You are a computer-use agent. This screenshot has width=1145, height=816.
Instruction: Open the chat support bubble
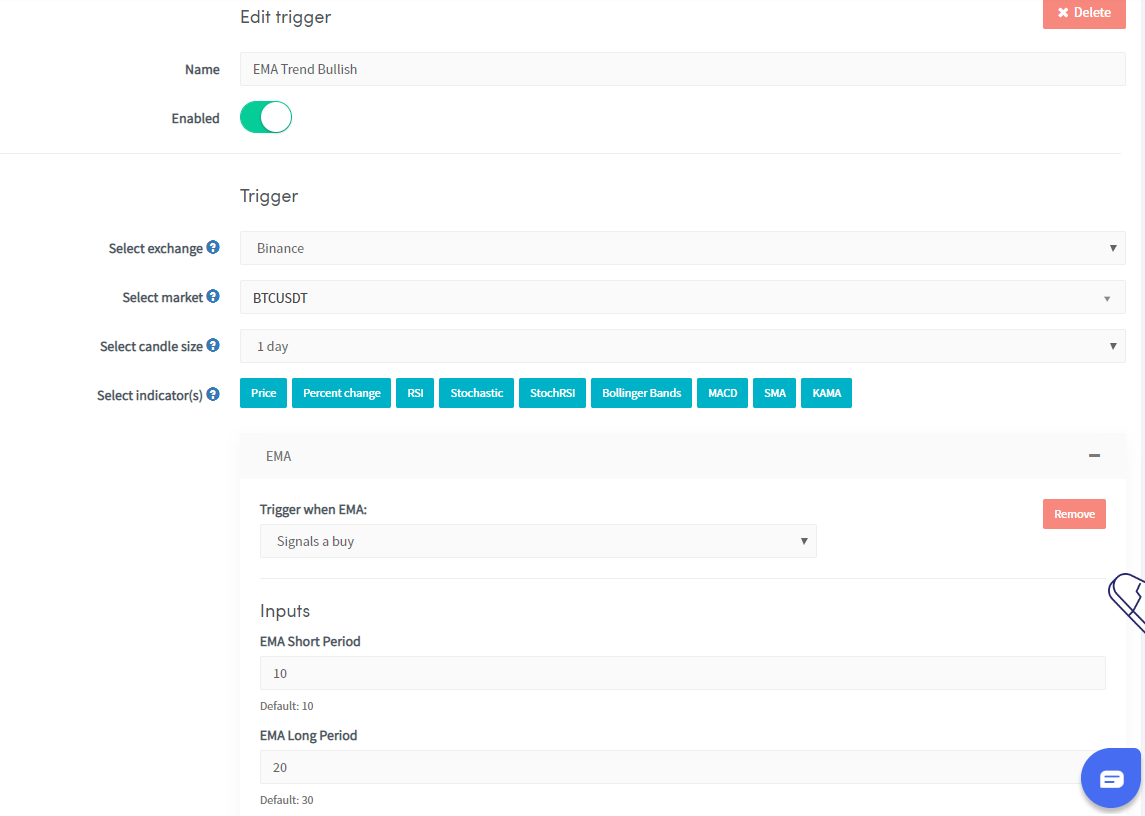[1111, 778]
